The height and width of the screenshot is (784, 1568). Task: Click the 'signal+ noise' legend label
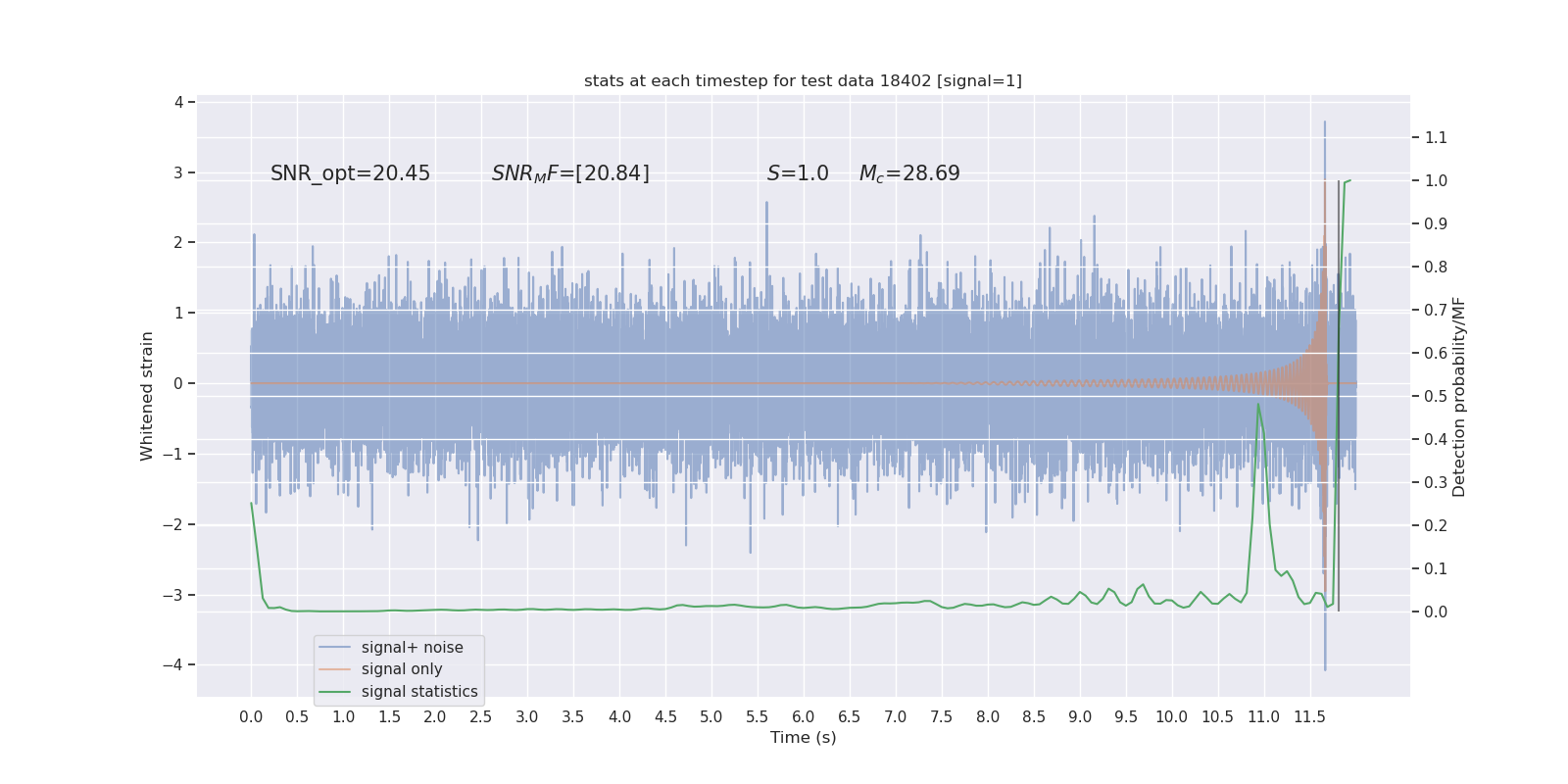[x=412, y=647]
